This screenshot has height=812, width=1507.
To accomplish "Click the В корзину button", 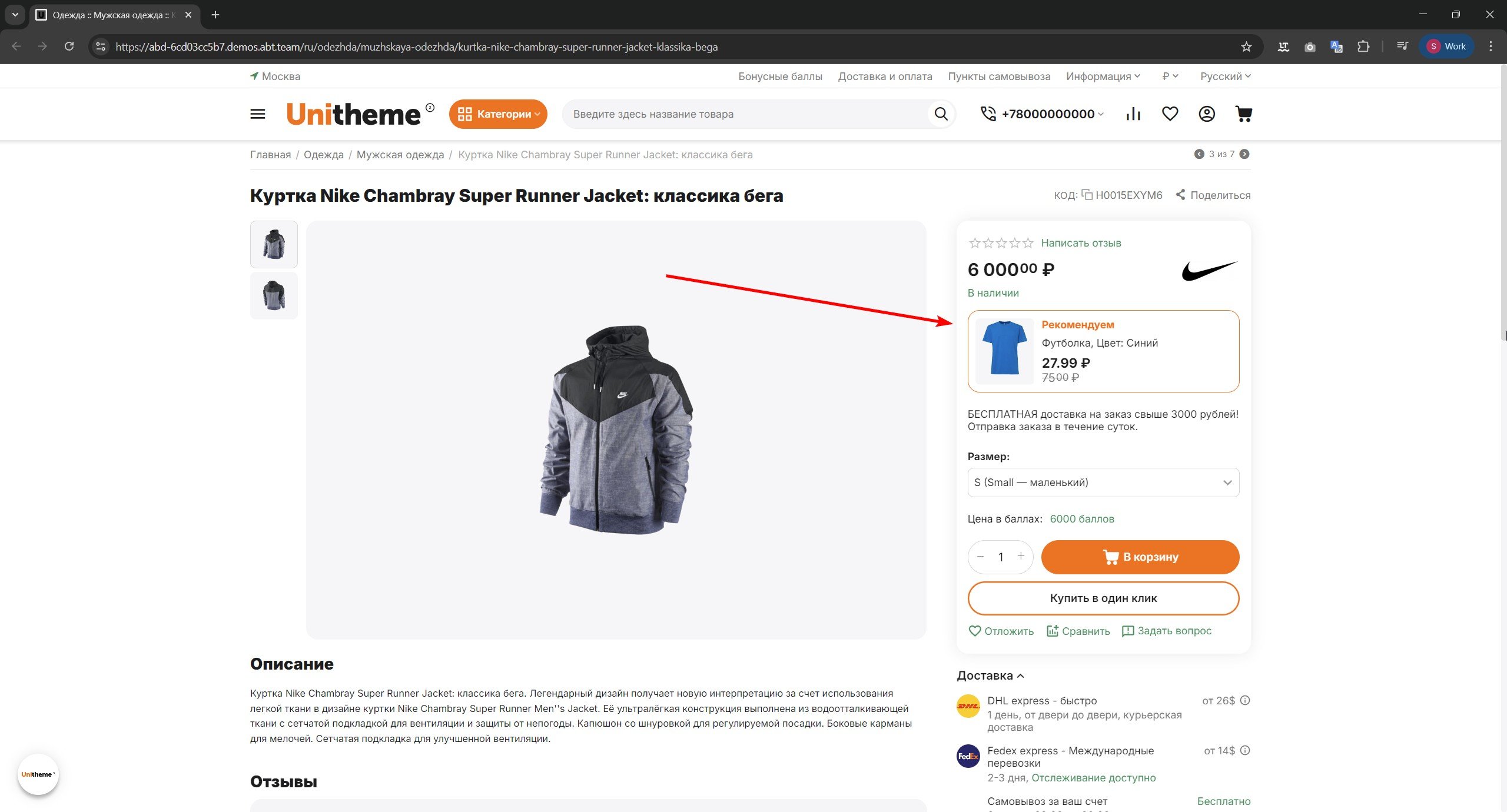I will 1140,557.
